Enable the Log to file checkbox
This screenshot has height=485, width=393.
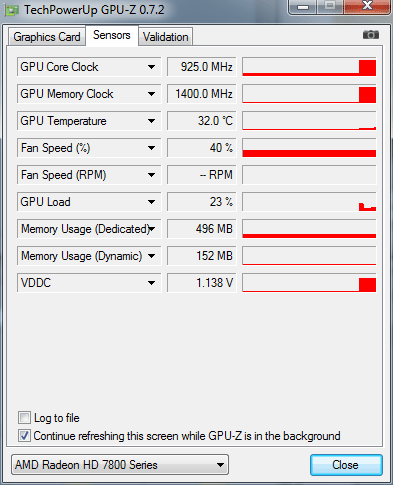pos(24,418)
